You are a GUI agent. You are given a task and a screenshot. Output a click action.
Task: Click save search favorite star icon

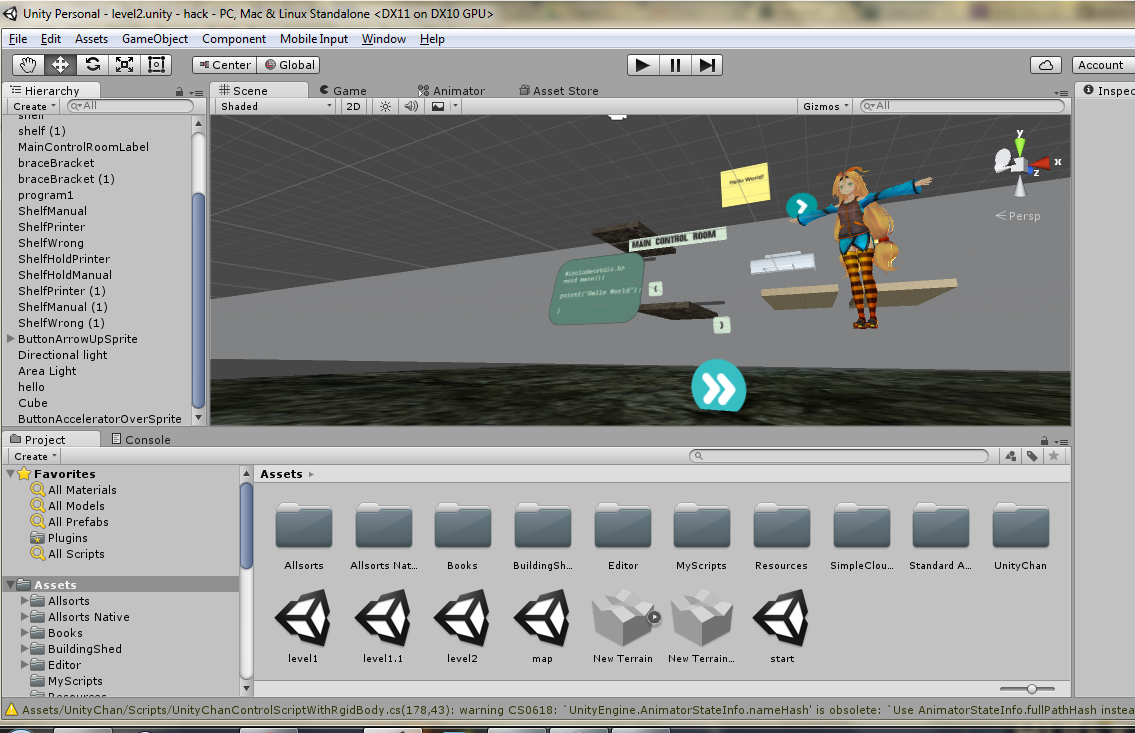(1054, 456)
